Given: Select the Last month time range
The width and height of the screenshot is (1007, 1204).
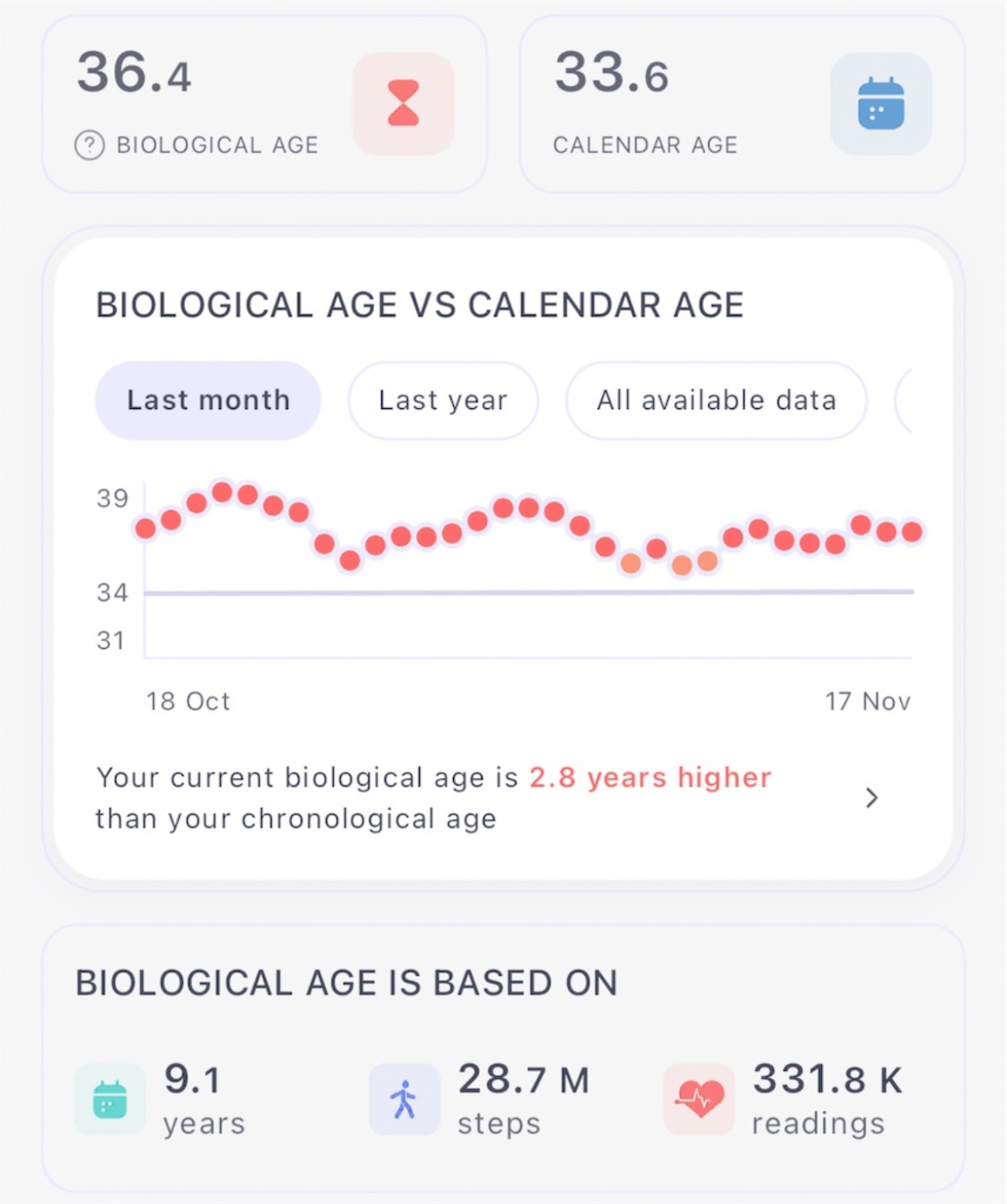Looking at the screenshot, I should pos(208,400).
